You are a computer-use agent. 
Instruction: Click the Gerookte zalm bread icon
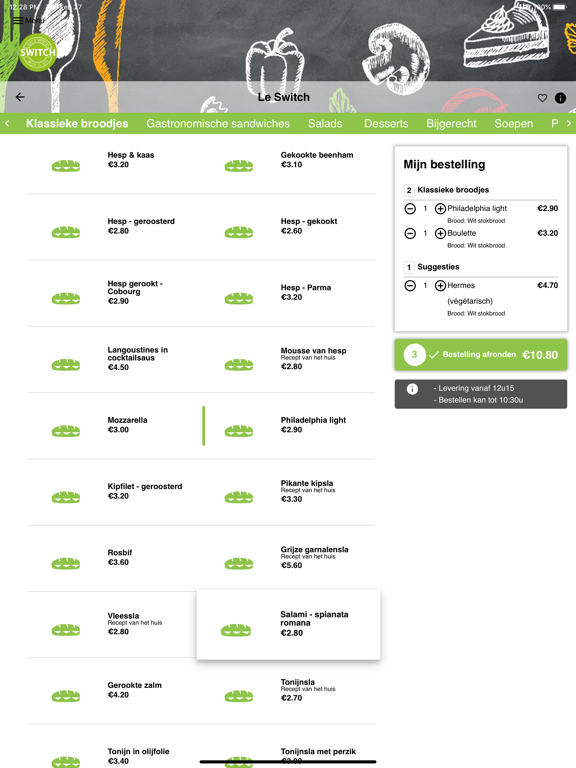(x=66, y=696)
